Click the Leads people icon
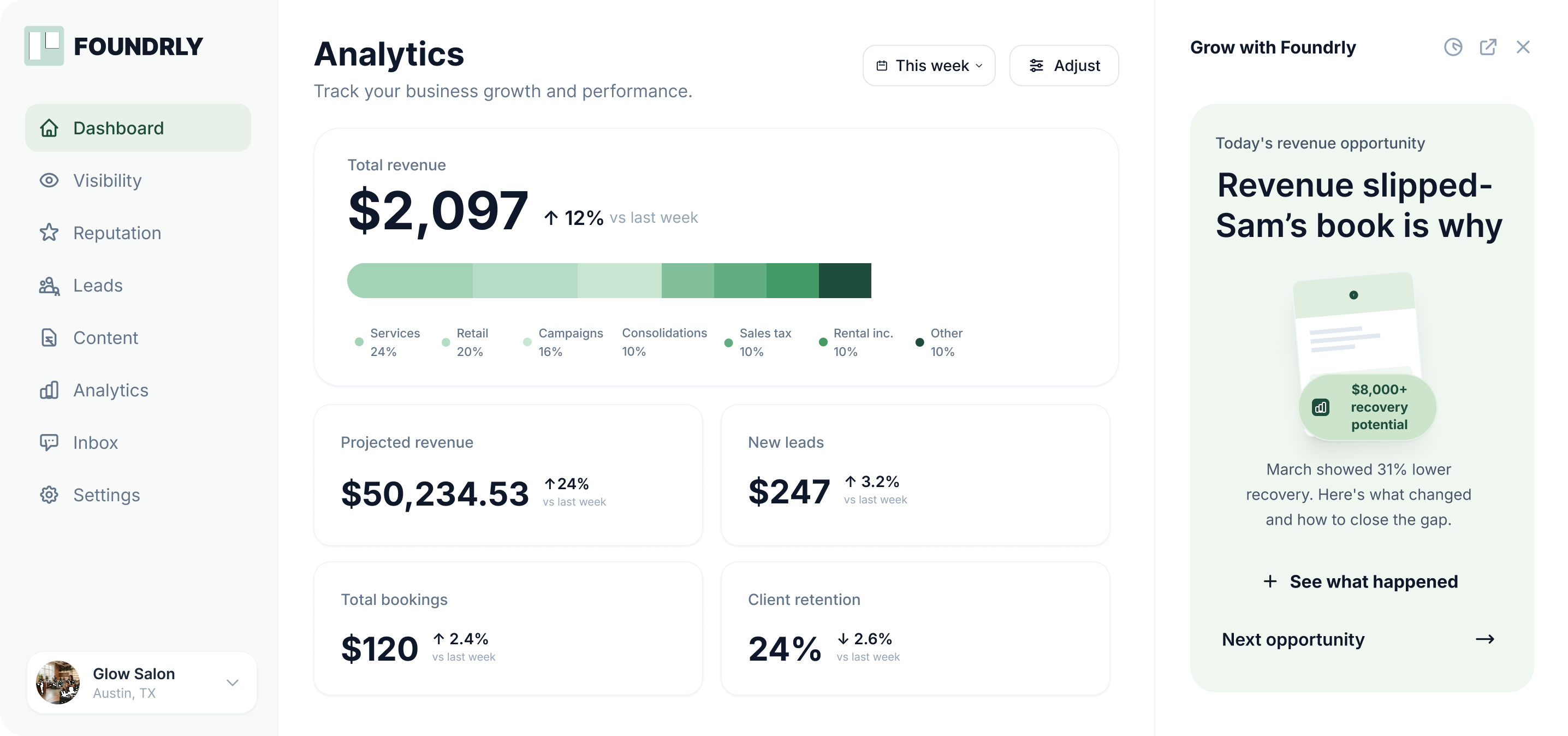The height and width of the screenshot is (736, 1568). point(49,286)
